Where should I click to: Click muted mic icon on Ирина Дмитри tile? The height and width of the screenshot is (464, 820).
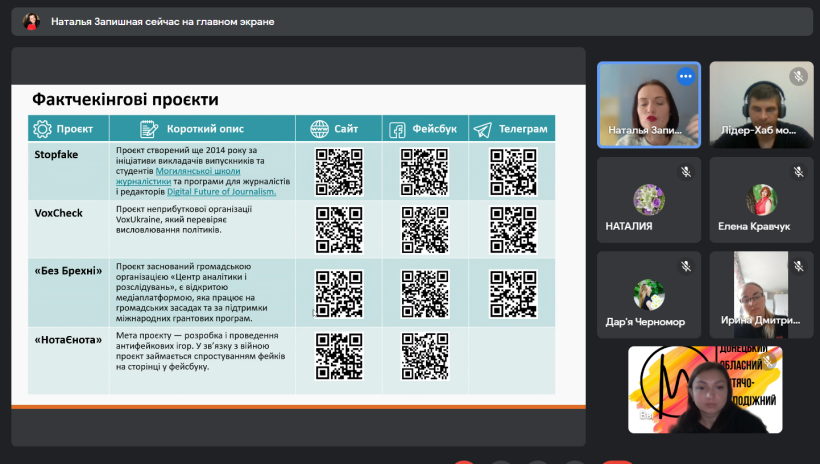(798, 267)
